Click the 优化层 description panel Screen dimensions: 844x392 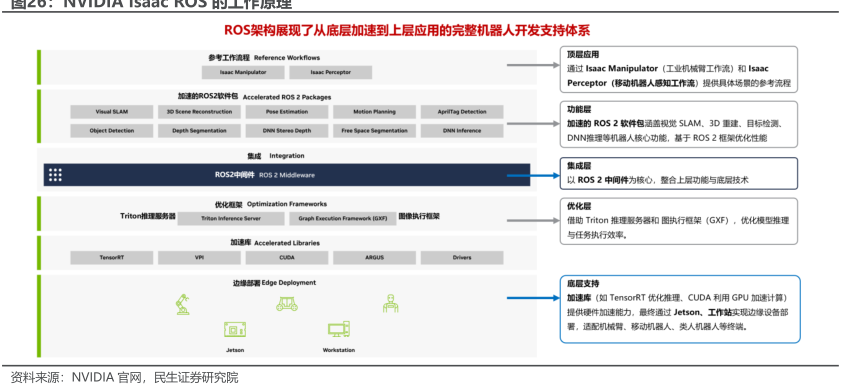679,221
